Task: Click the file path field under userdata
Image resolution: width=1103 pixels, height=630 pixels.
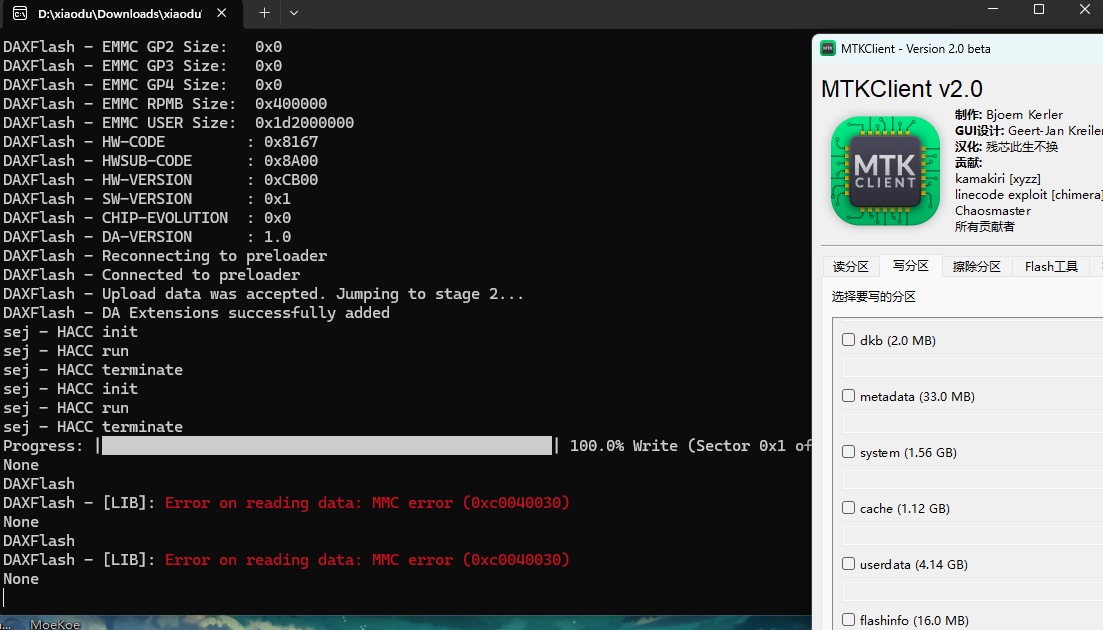Action: (x=973, y=591)
